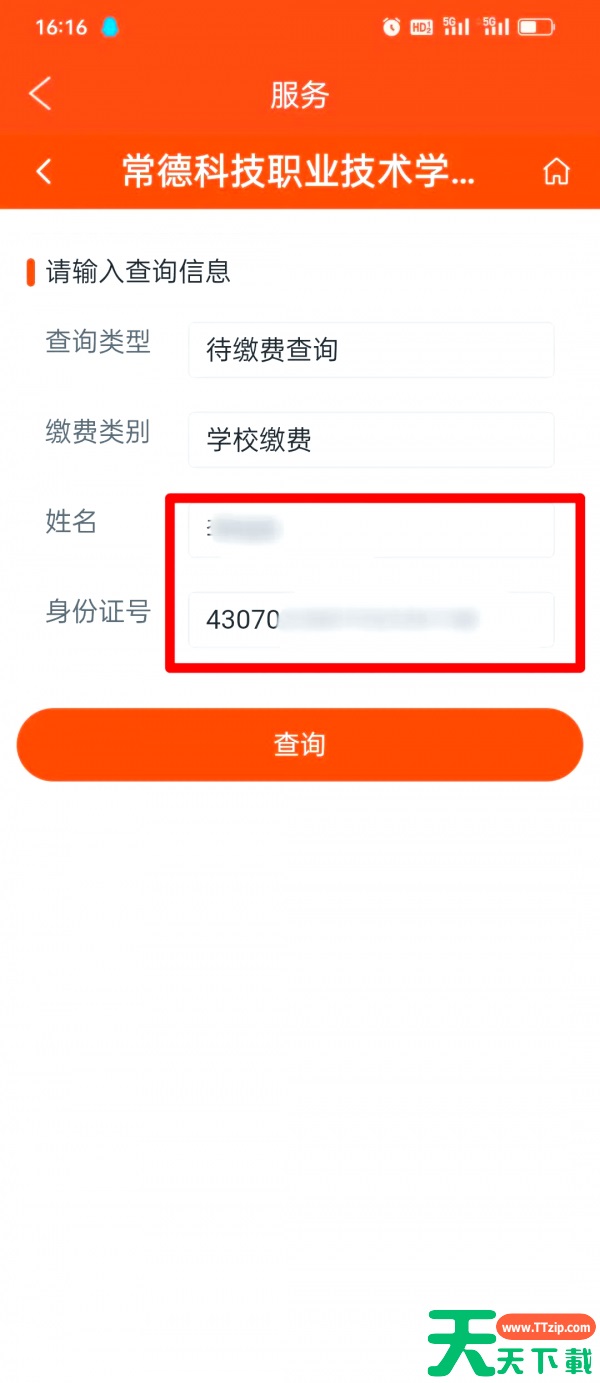Tap the battery indicator icon

pyautogui.click(x=536, y=27)
